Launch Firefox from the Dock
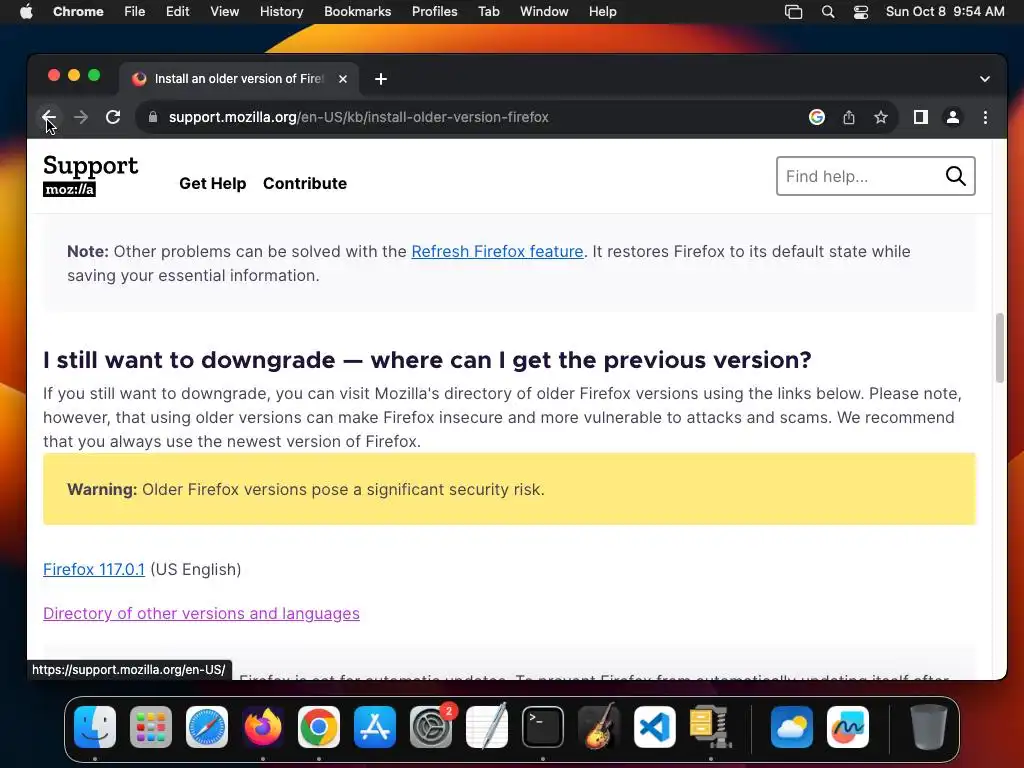This screenshot has height=768, width=1024. coord(263,727)
